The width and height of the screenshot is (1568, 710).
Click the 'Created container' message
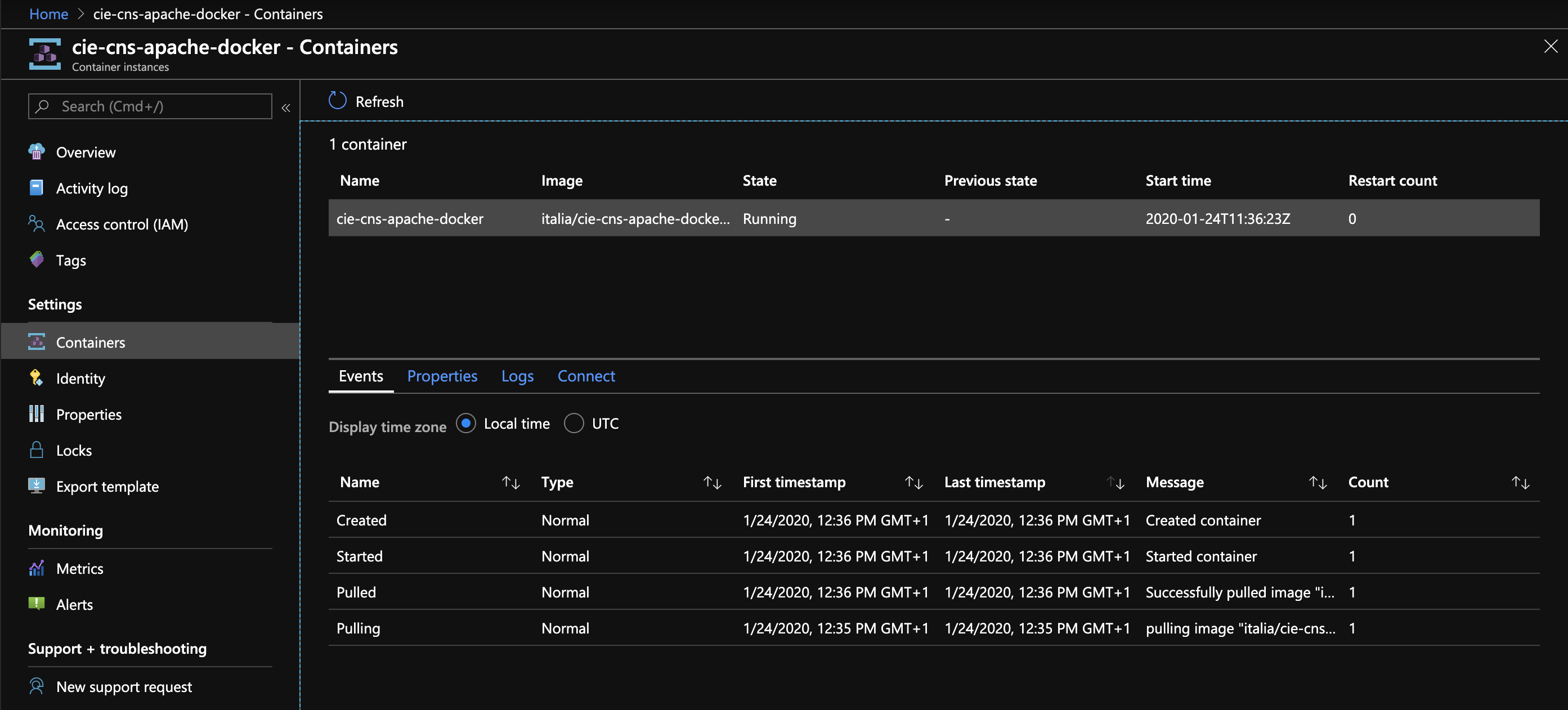(x=1203, y=520)
